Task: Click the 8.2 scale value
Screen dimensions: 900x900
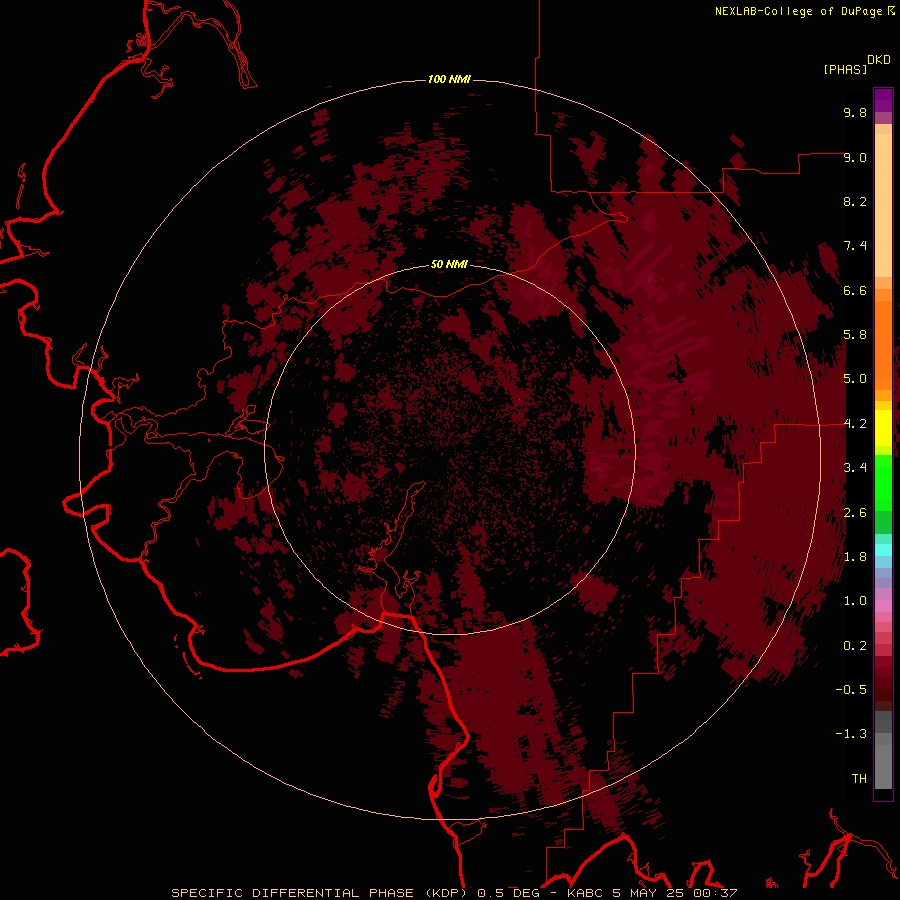Action: pos(855,201)
